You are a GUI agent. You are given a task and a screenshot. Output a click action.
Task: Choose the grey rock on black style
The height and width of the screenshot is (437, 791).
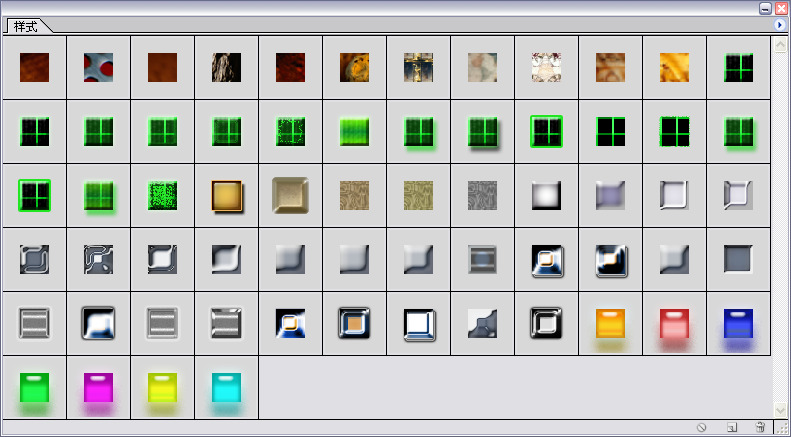pyautogui.click(x=227, y=68)
